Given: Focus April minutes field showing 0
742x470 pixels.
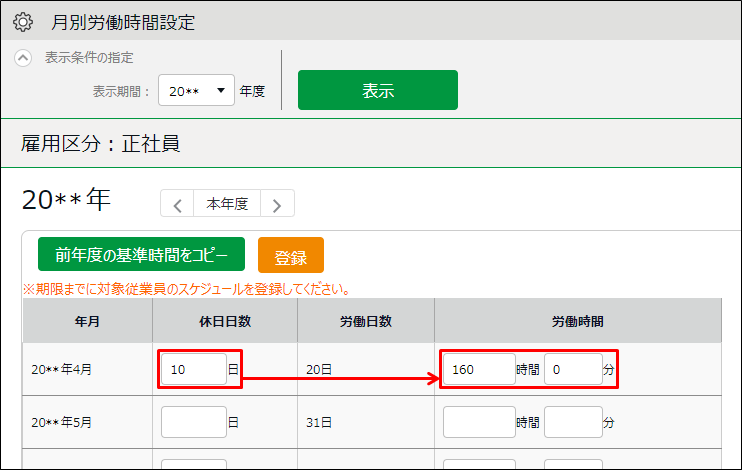Looking at the screenshot, I should pyautogui.click(x=573, y=369).
